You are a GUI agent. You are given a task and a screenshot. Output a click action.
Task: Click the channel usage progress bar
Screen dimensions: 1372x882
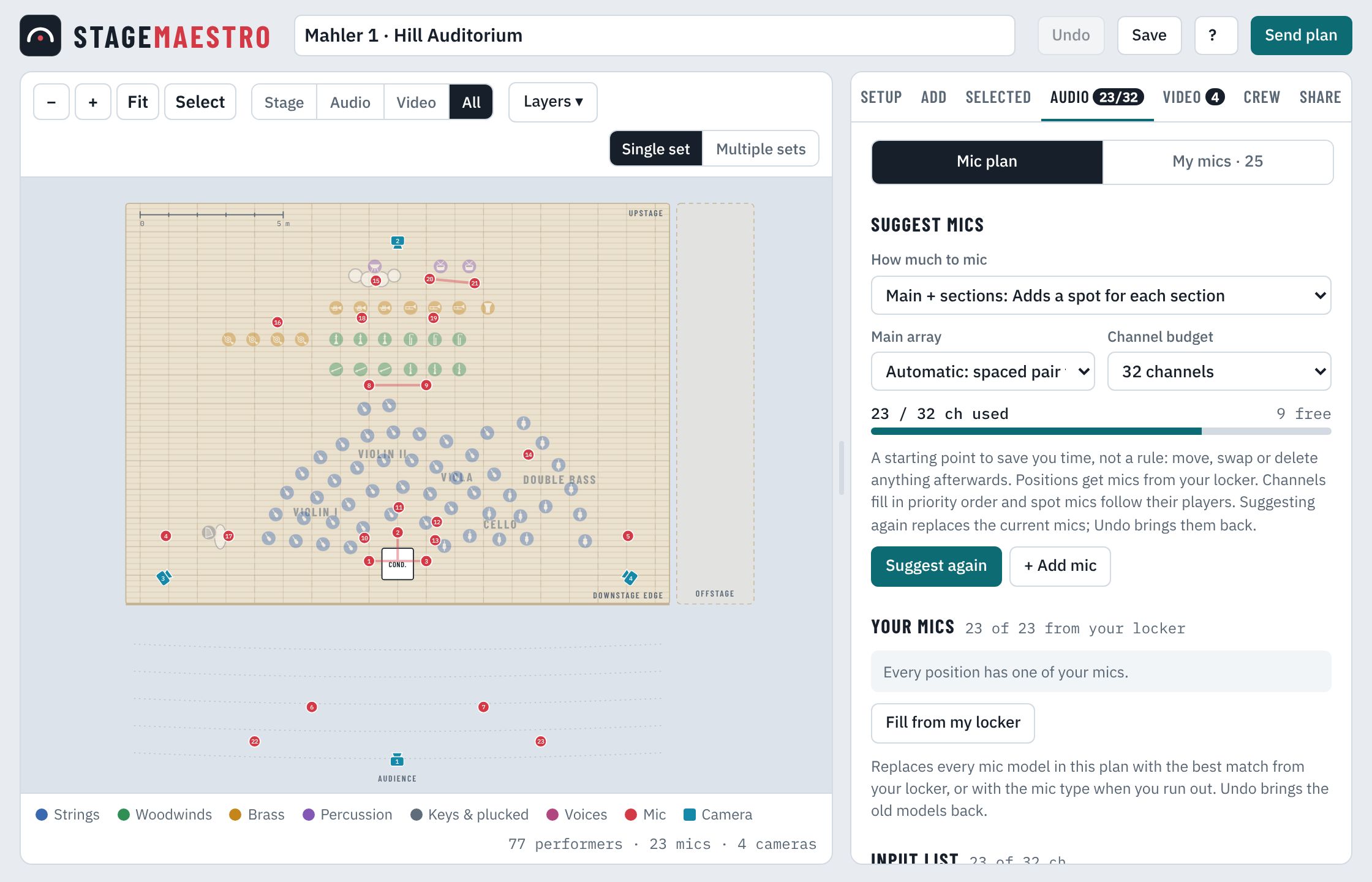click(1101, 431)
